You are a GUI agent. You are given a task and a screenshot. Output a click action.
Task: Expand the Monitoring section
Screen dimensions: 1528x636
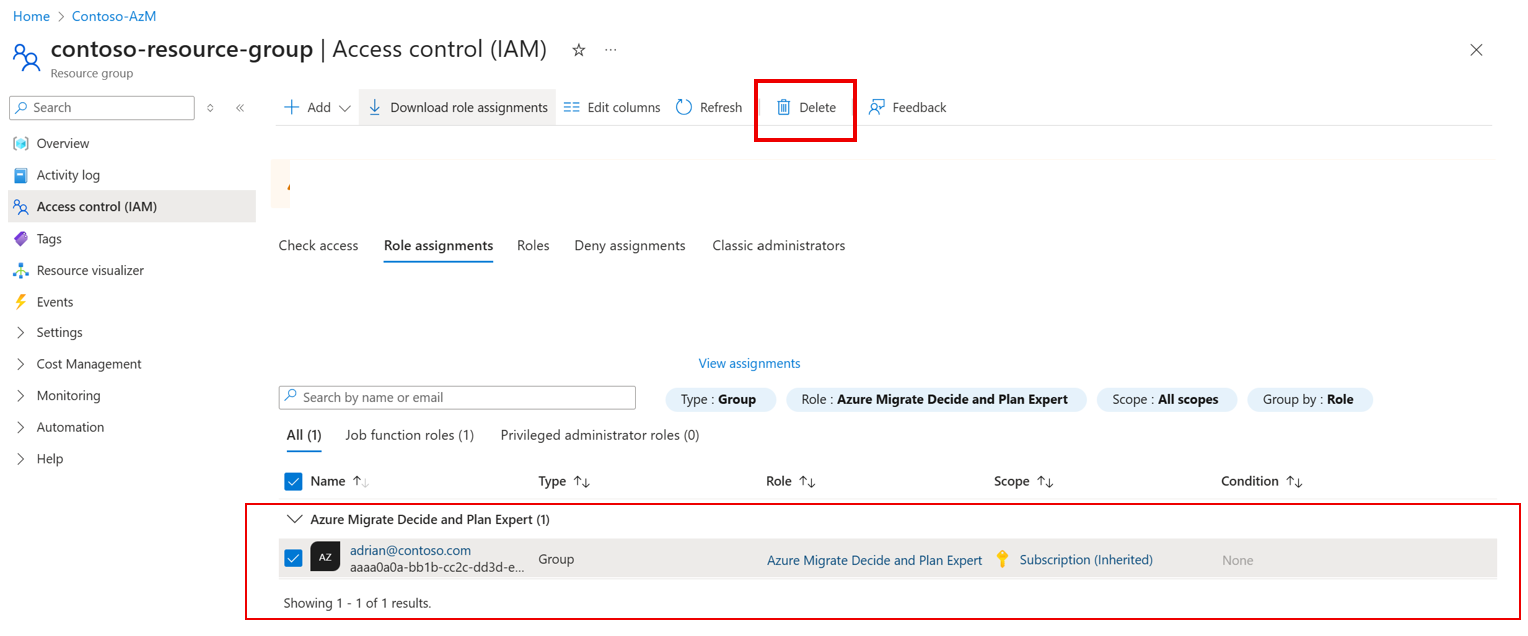(21, 396)
